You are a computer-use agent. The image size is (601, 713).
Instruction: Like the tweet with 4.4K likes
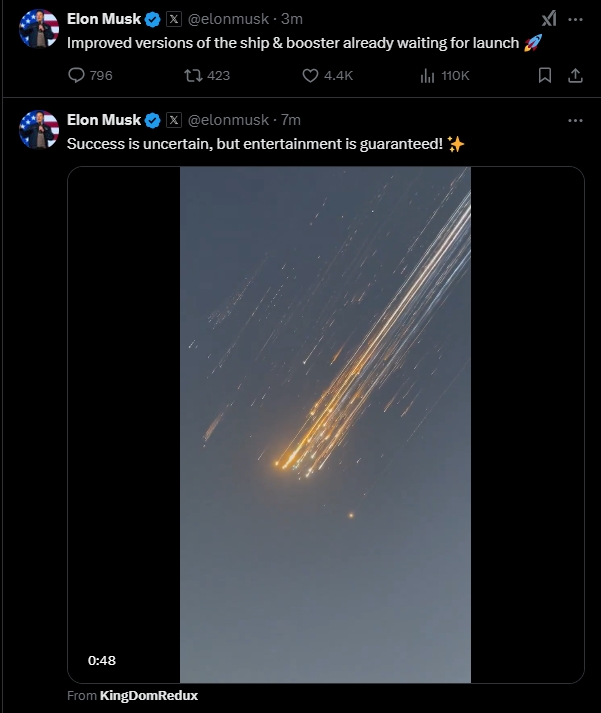pos(310,75)
